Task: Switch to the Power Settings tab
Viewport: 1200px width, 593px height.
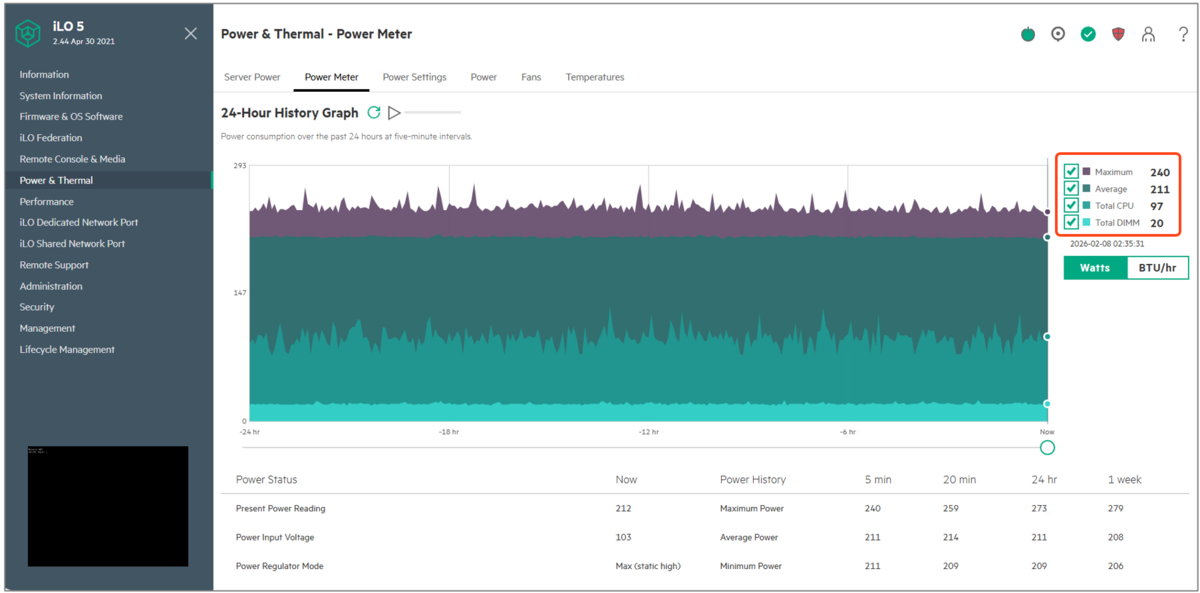Action: point(414,77)
